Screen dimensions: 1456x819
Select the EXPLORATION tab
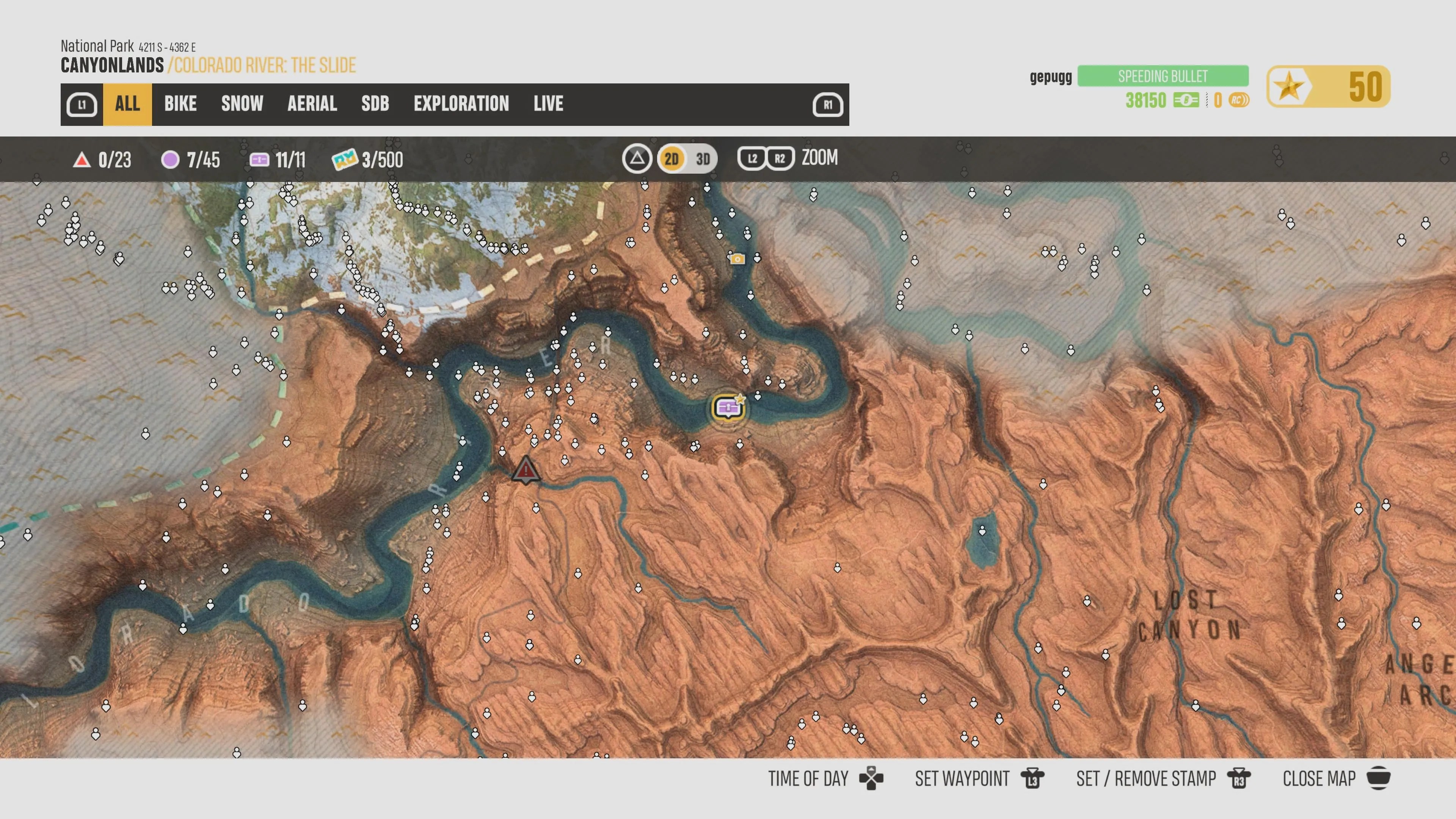click(x=461, y=104)
